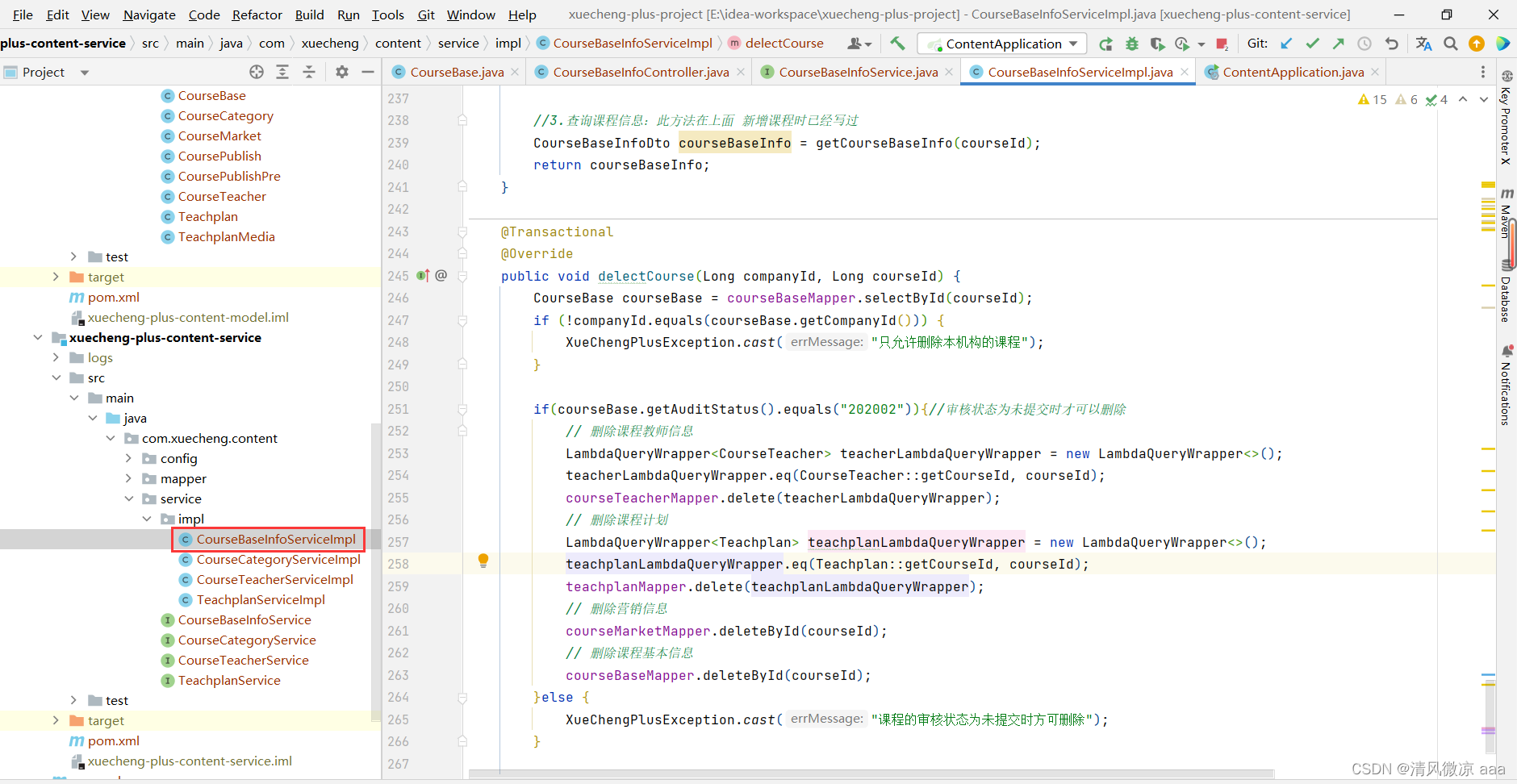Open the user account dropdown icon

click(x=859, y=44)
